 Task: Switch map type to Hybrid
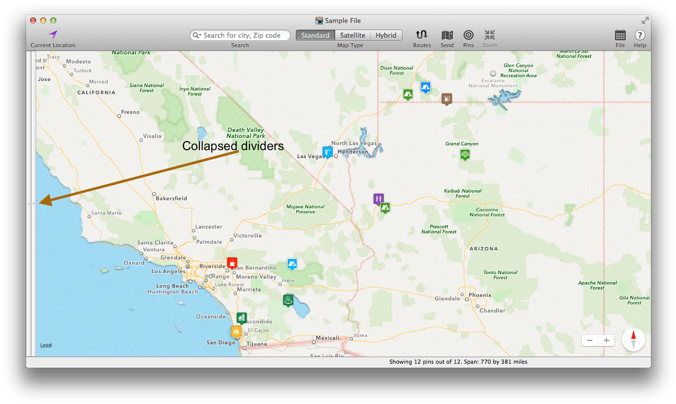click(x=386, y=35)
